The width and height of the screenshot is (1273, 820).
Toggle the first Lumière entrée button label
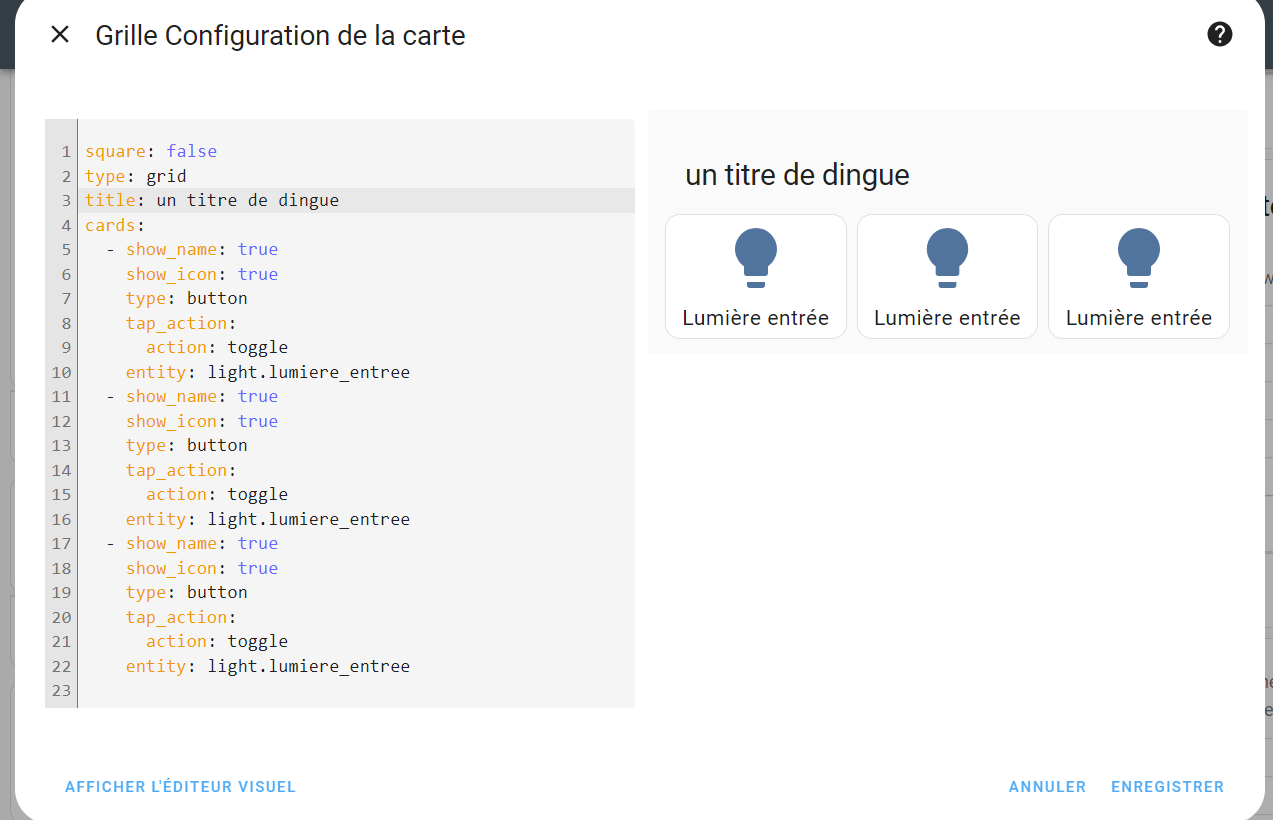755,318
